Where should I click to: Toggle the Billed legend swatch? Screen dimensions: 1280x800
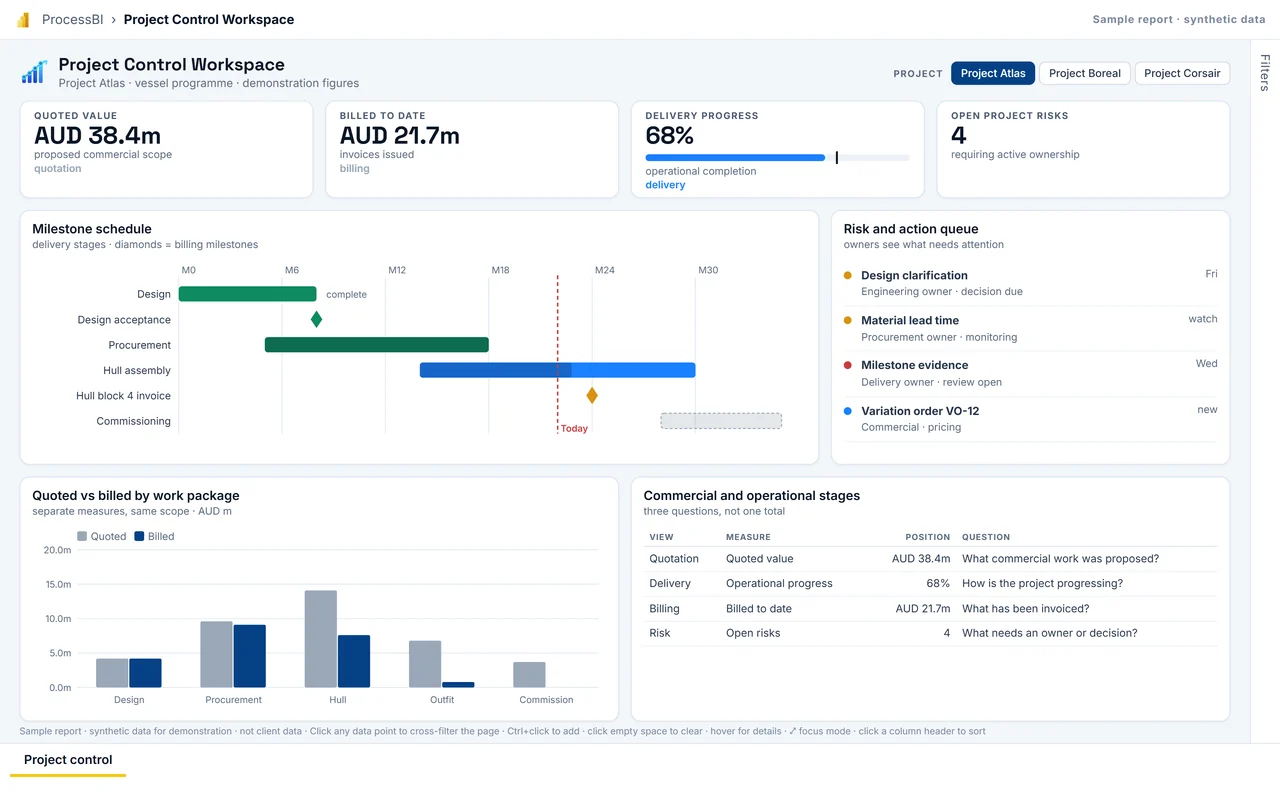139,536
